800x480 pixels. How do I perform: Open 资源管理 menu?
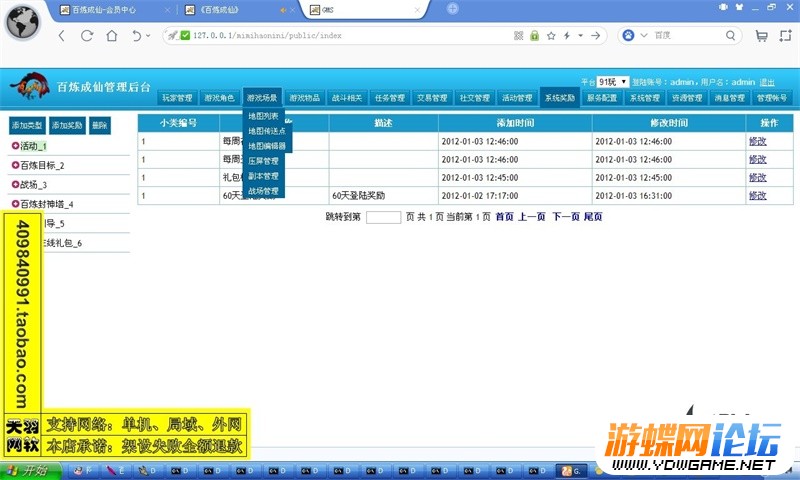click(687, 98)
